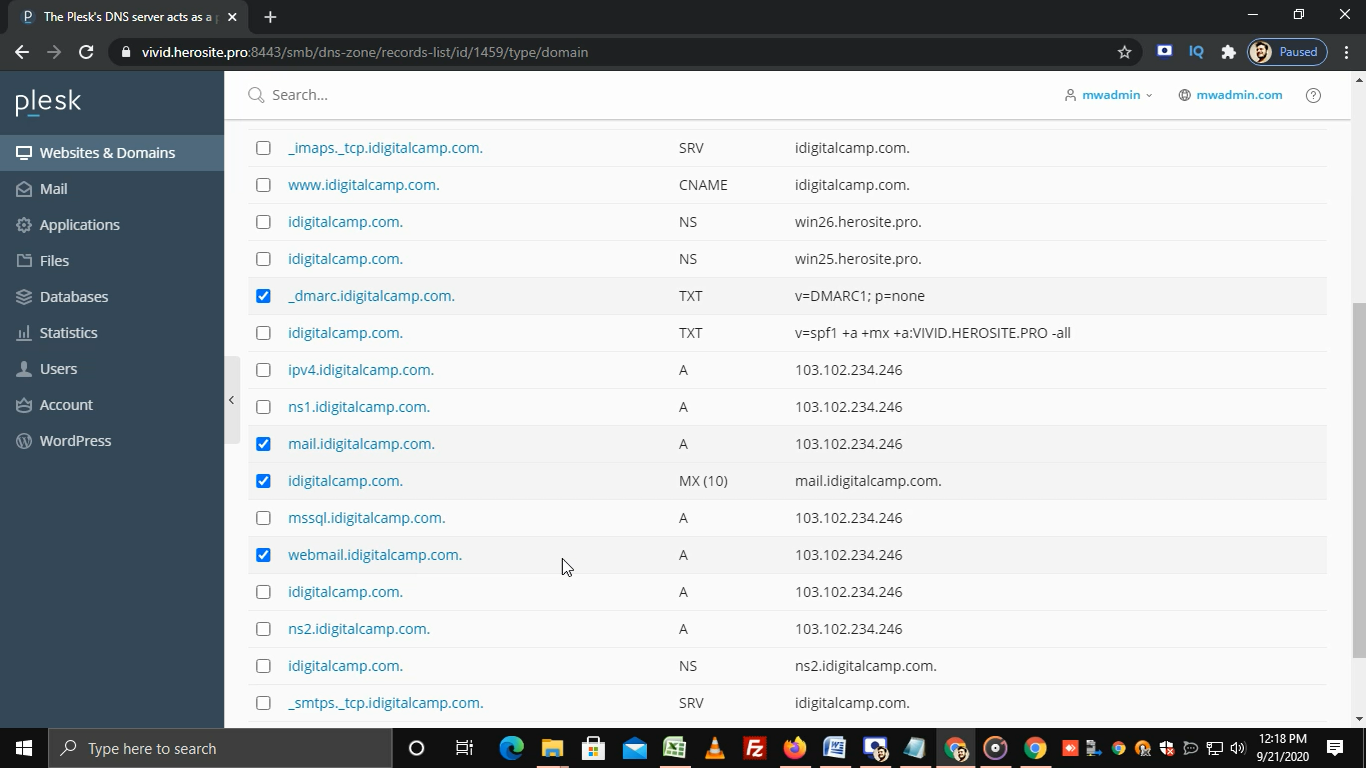Collapse sidebar with the arrow handle
The height and width of the screenshot is (768, 1366).
(x=231, y=400)
